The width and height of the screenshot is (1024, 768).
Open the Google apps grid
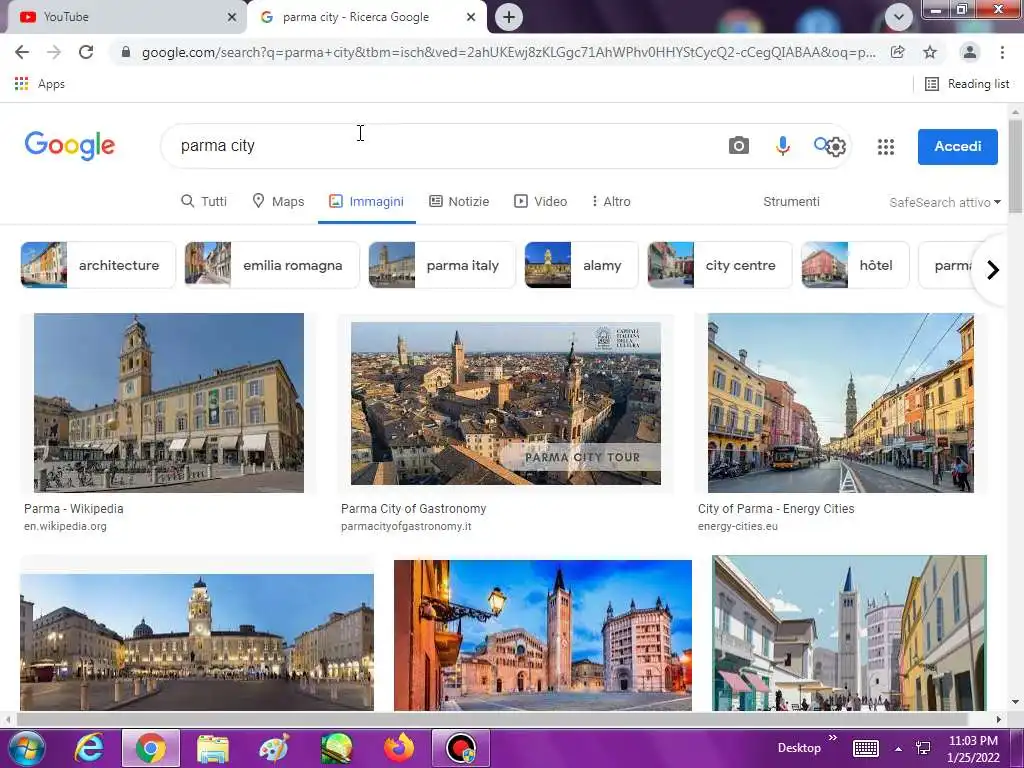click(x=886, y=147)
